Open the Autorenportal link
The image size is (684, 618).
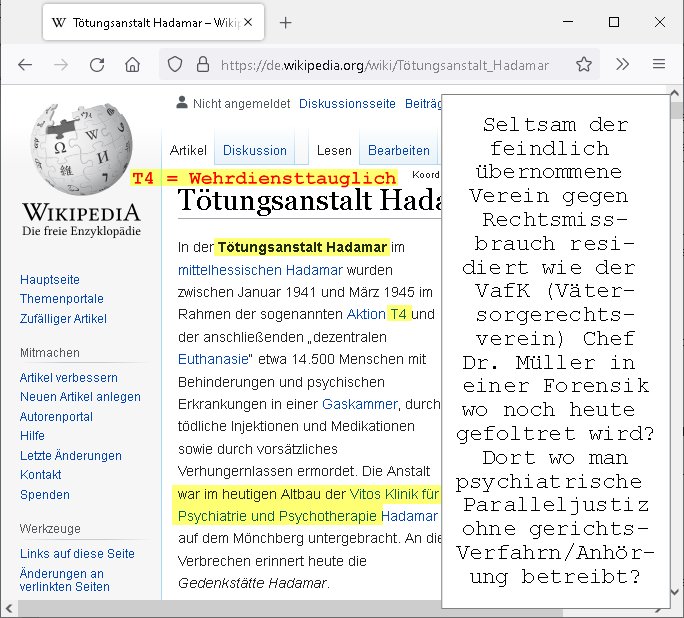click(x=56, y=417)
